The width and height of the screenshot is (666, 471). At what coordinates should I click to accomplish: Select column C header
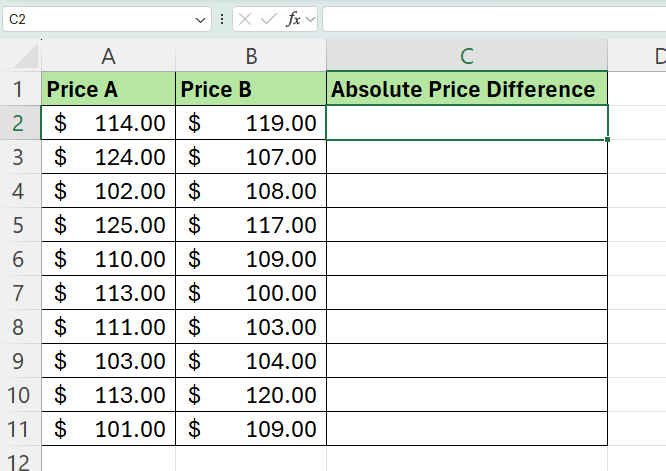click(x=467, y=56)
